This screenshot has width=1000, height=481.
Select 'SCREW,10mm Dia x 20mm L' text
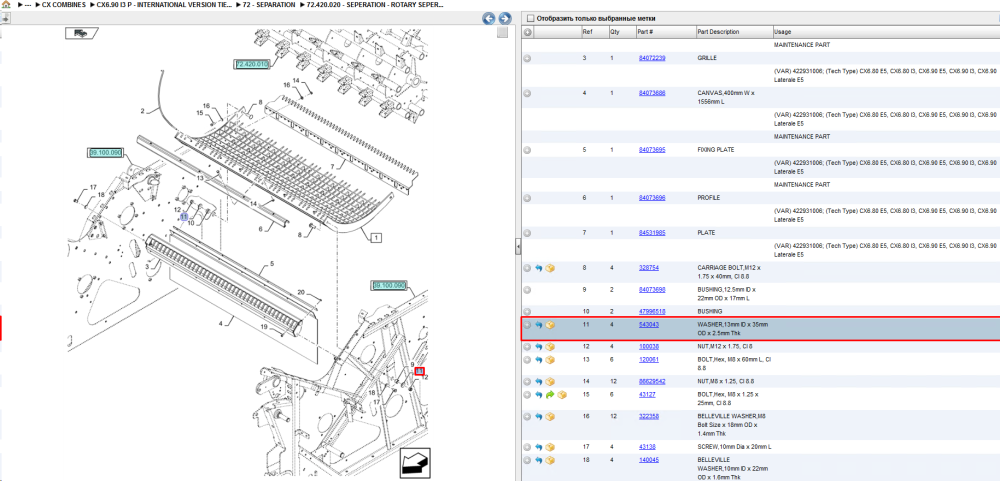click(x=735, y=447)
